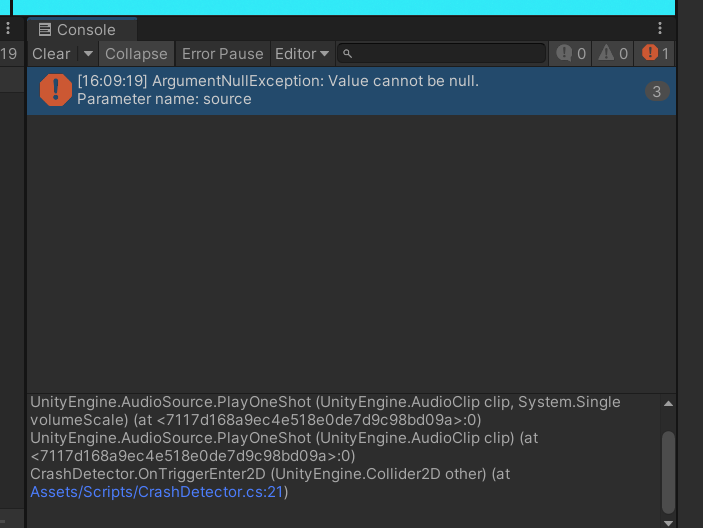The height and width of the screenshot is (528, 703).
Task: Open the Editor dropdown
Action: click(302, 54)
